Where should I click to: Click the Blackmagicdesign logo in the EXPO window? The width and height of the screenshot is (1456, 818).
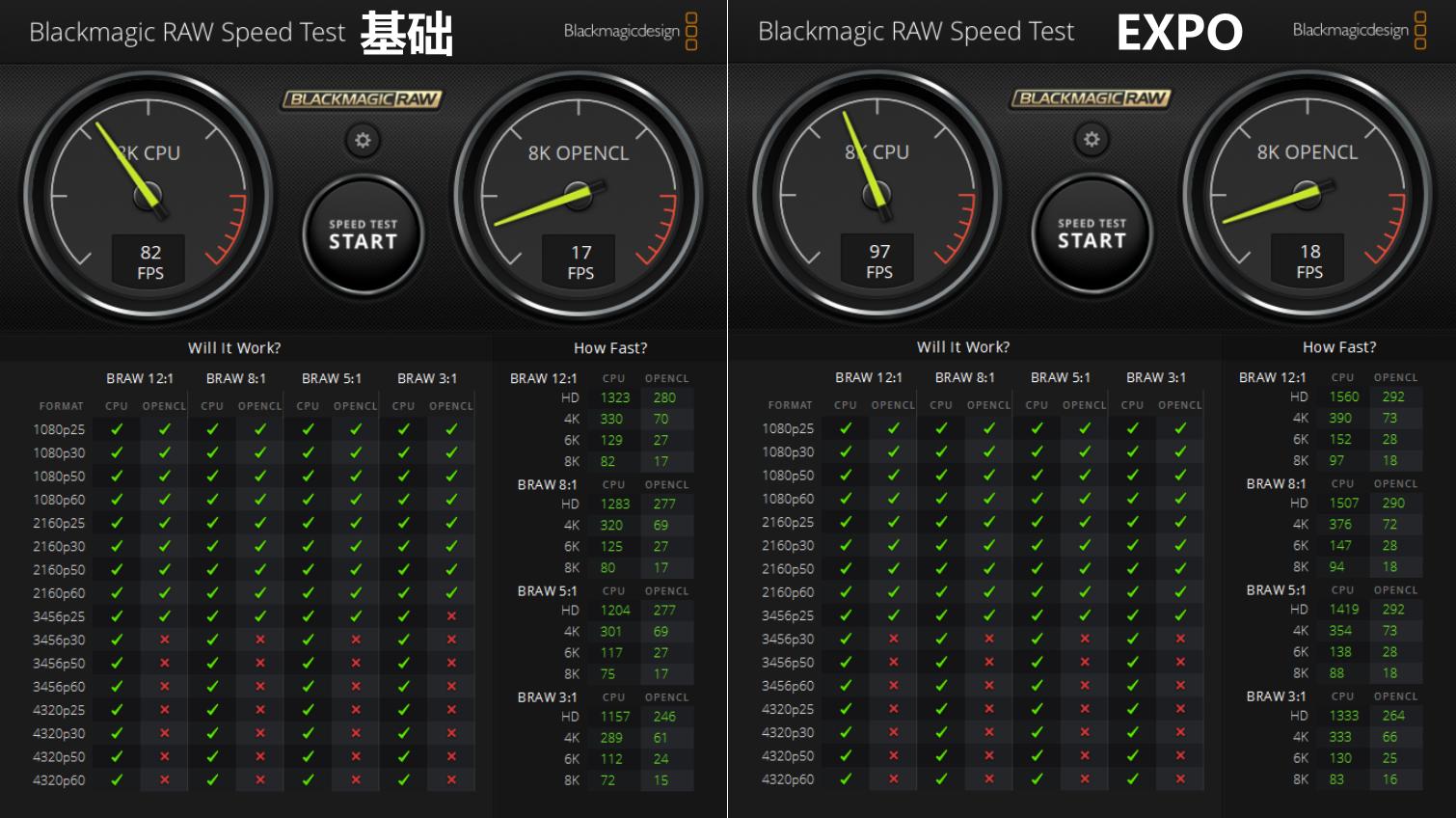[1360, 30]
